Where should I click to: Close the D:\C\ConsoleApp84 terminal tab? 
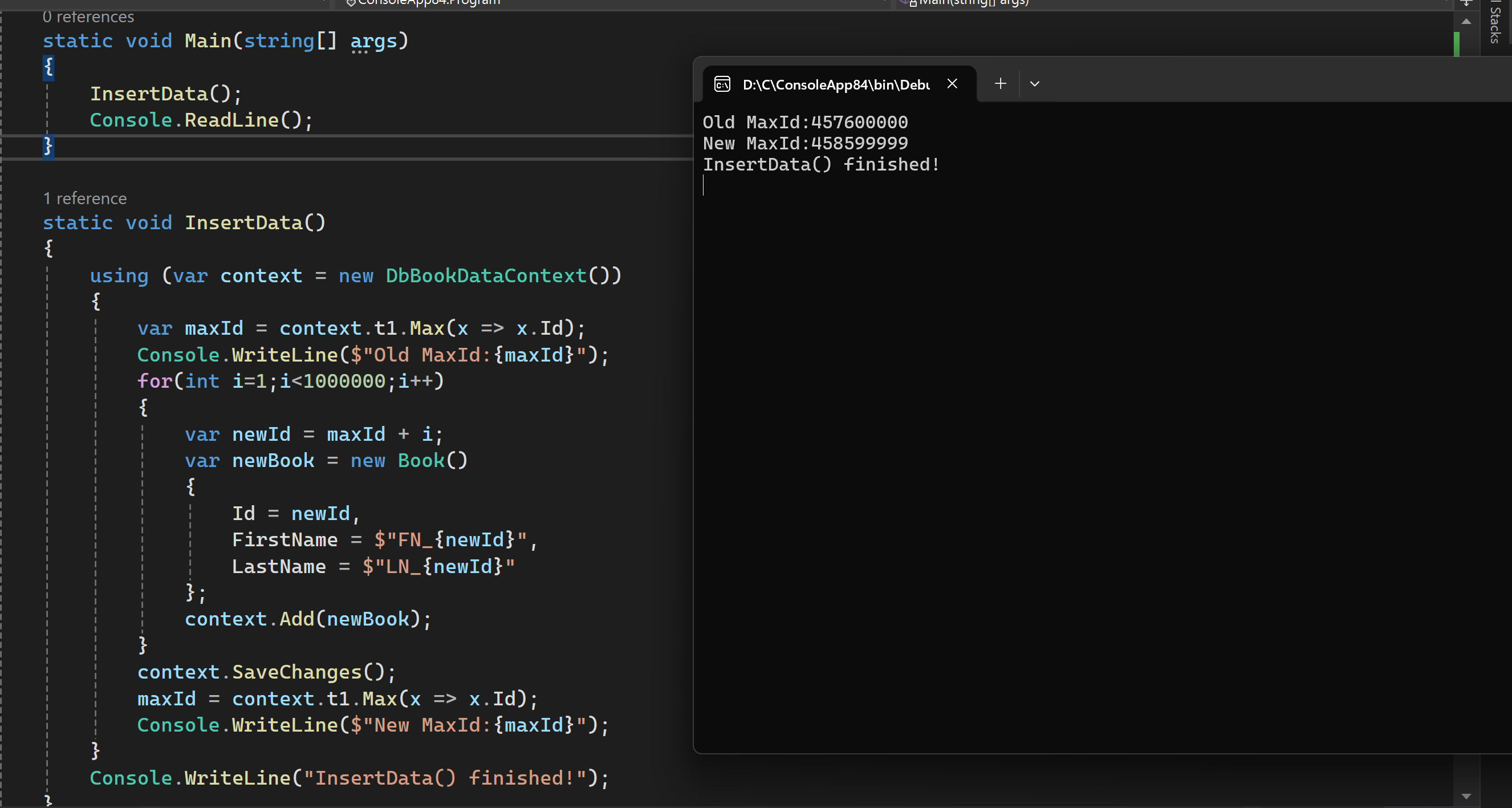pyautogui.click(x=952, y=84)
